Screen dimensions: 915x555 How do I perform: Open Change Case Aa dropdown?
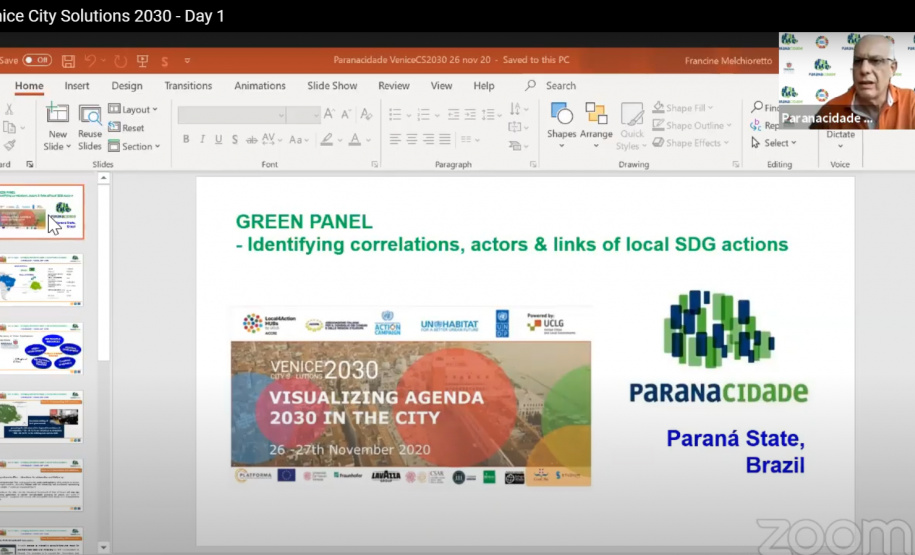click(x=299, y=139)
